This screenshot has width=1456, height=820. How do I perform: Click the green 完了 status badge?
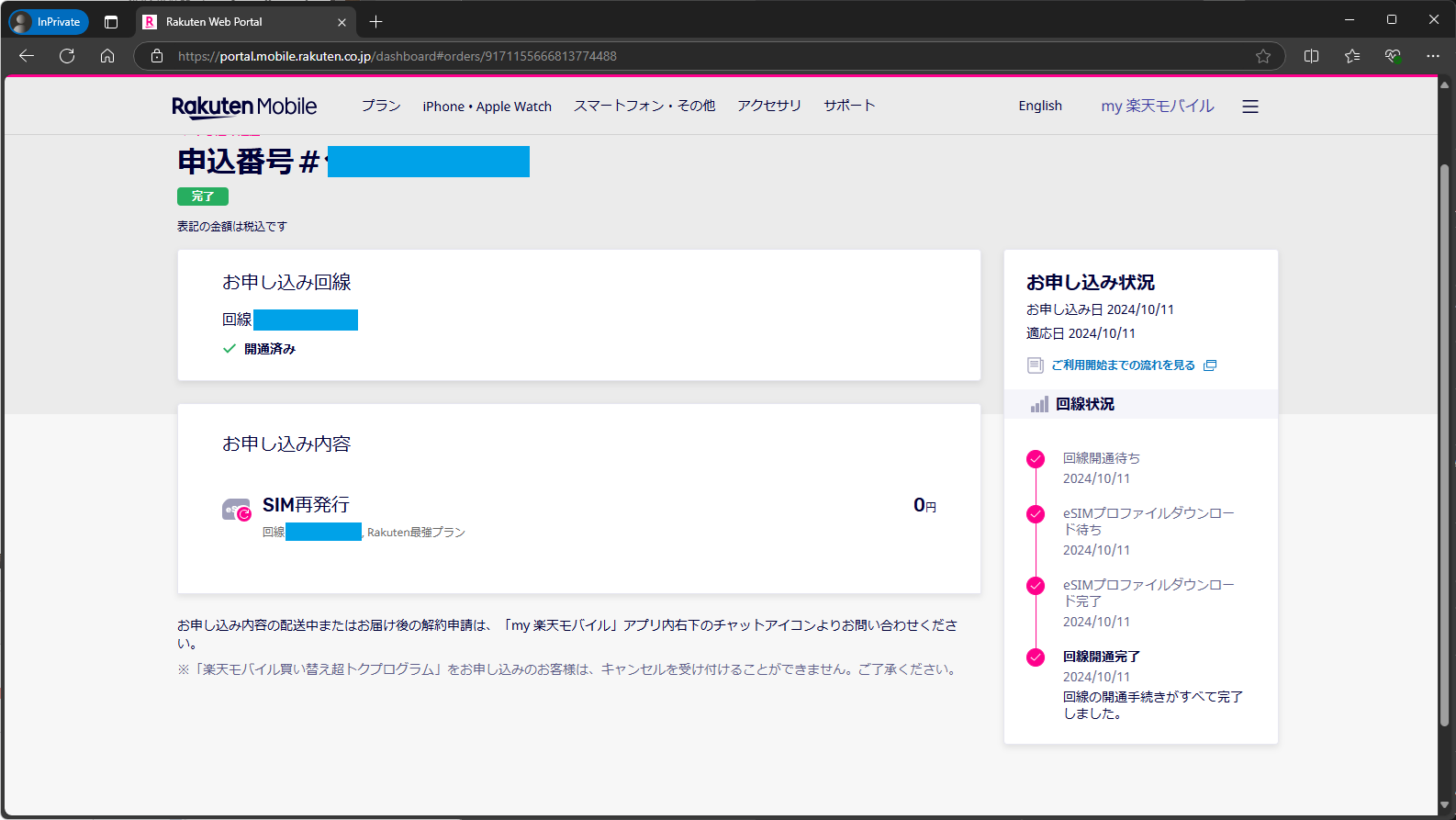click(203, 197)
